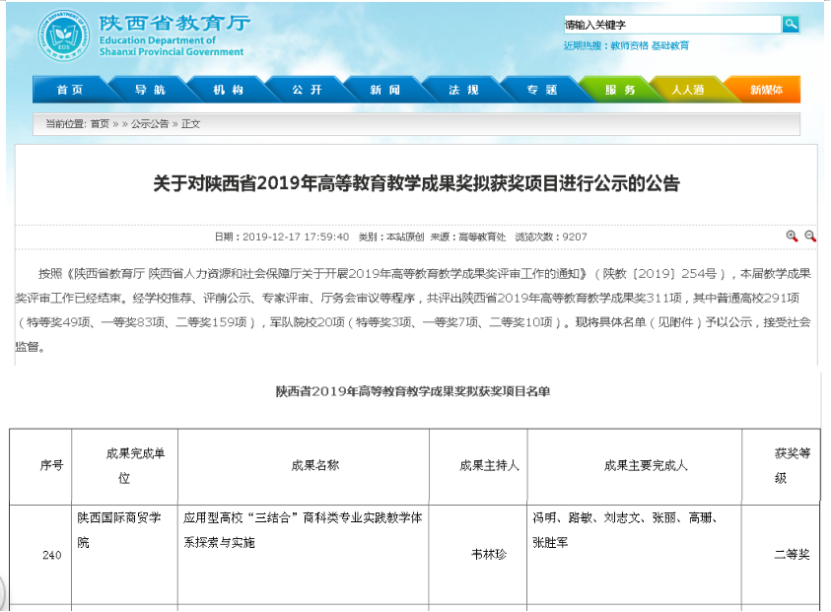The image size is (831, 612).
Task: Open the 法规 navigation tab
Action: (x=463, y=90)
